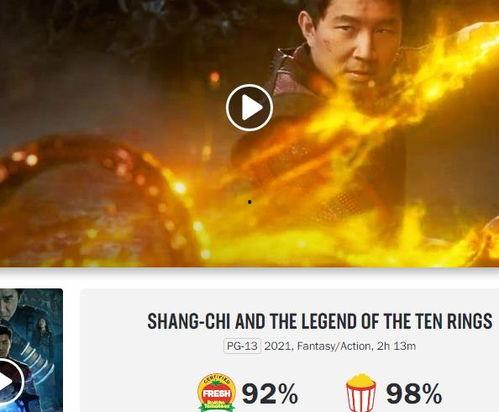Click the 2021 release year
This screenshot has width=499, height=412.
coord(278,346)
